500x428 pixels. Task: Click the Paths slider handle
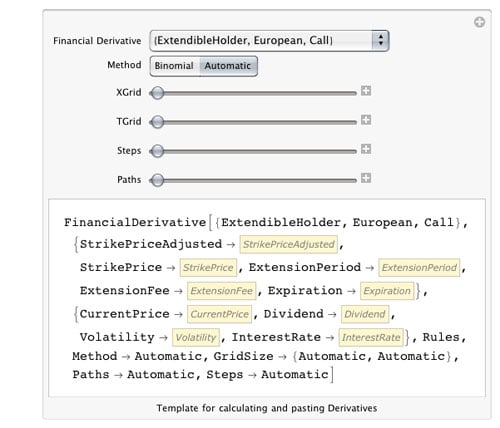click(157, 180)
